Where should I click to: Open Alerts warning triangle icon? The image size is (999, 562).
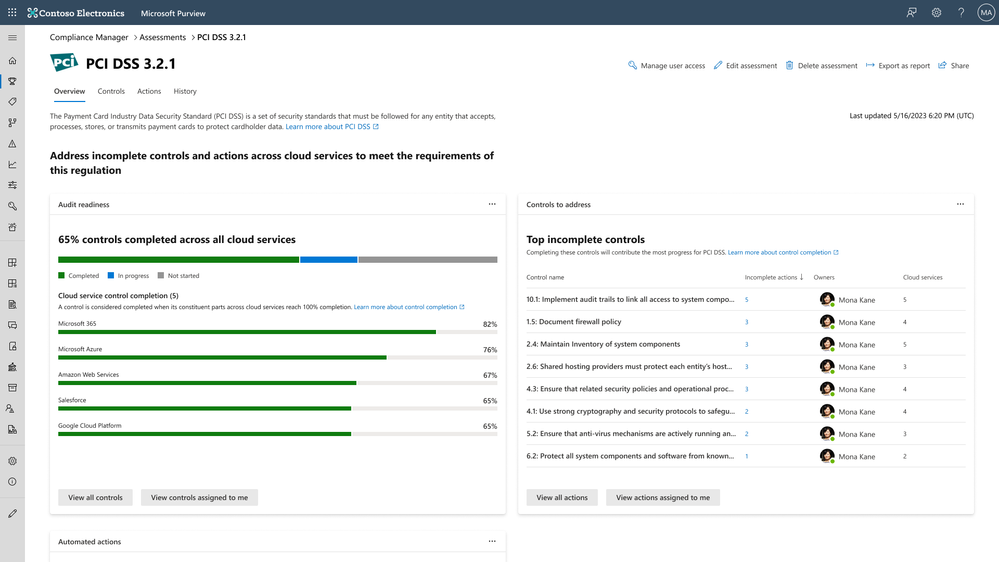[12, 144]
